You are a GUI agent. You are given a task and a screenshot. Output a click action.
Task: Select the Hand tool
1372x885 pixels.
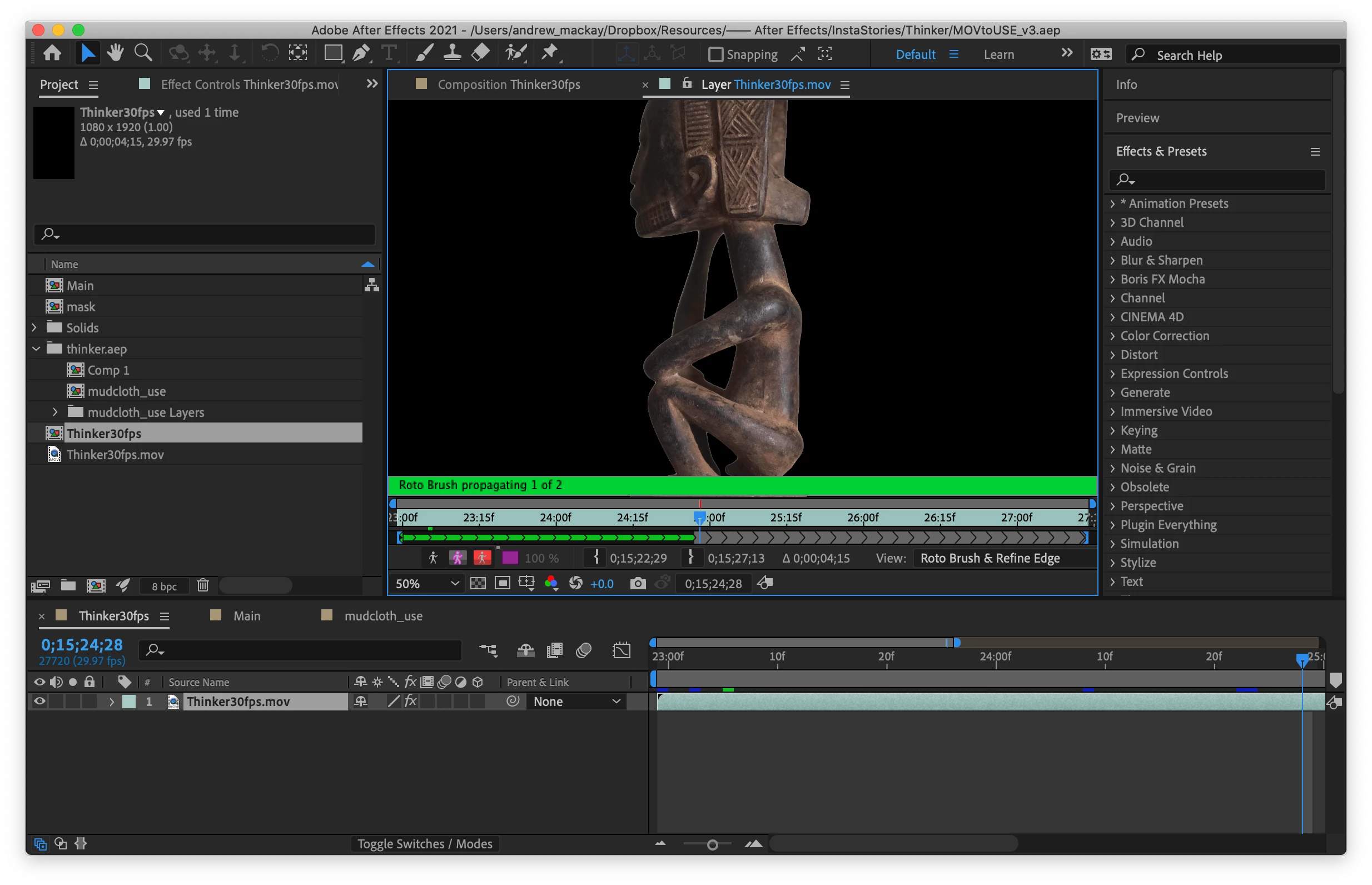(115, 53)
